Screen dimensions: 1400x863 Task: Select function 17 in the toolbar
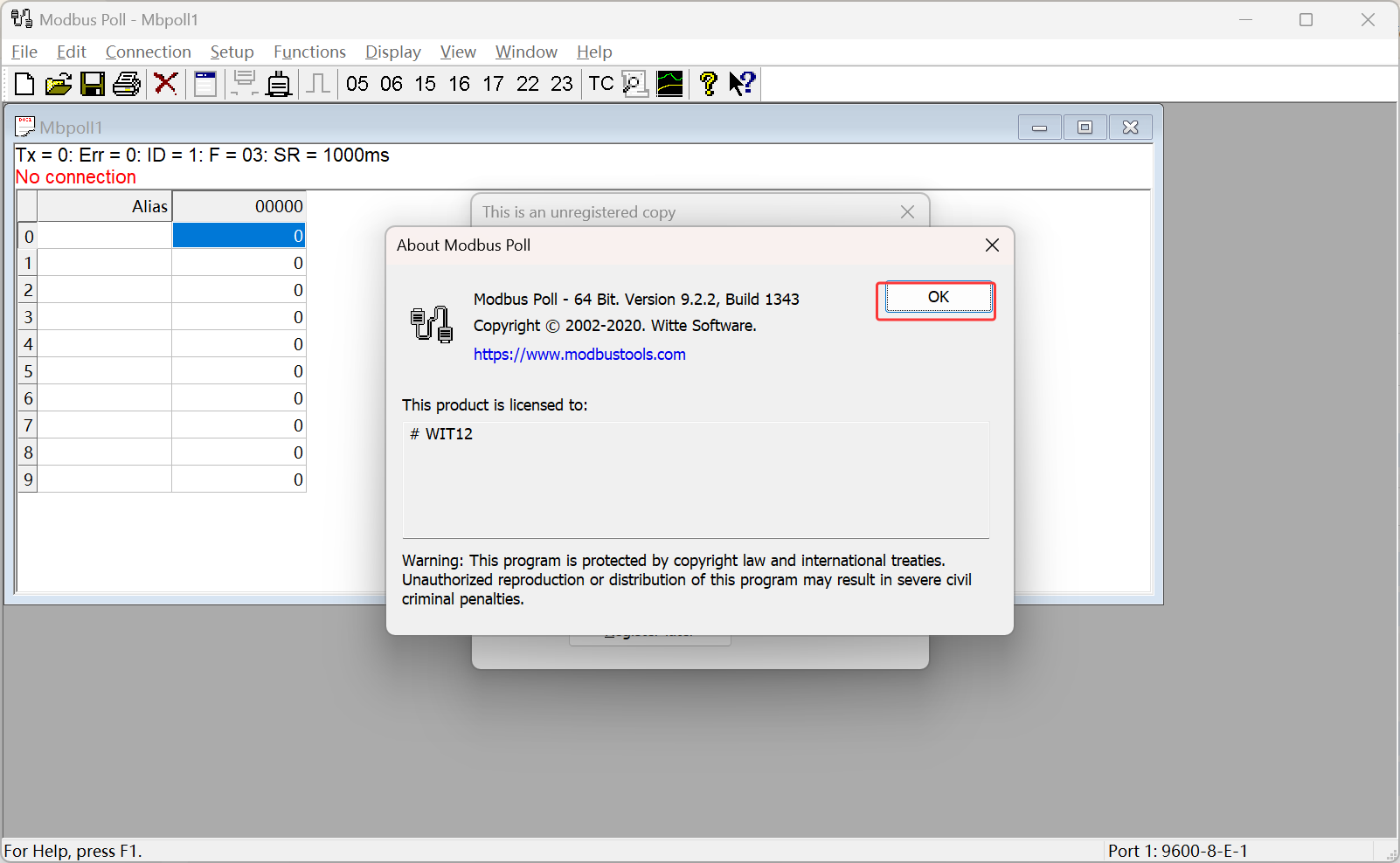[494, 84]
